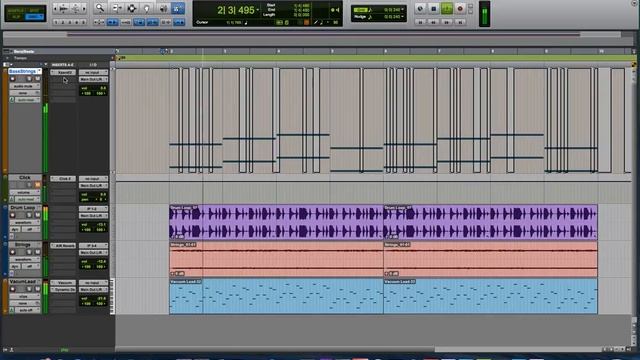Record-enable the Drum Loop track

pos(13,215)
